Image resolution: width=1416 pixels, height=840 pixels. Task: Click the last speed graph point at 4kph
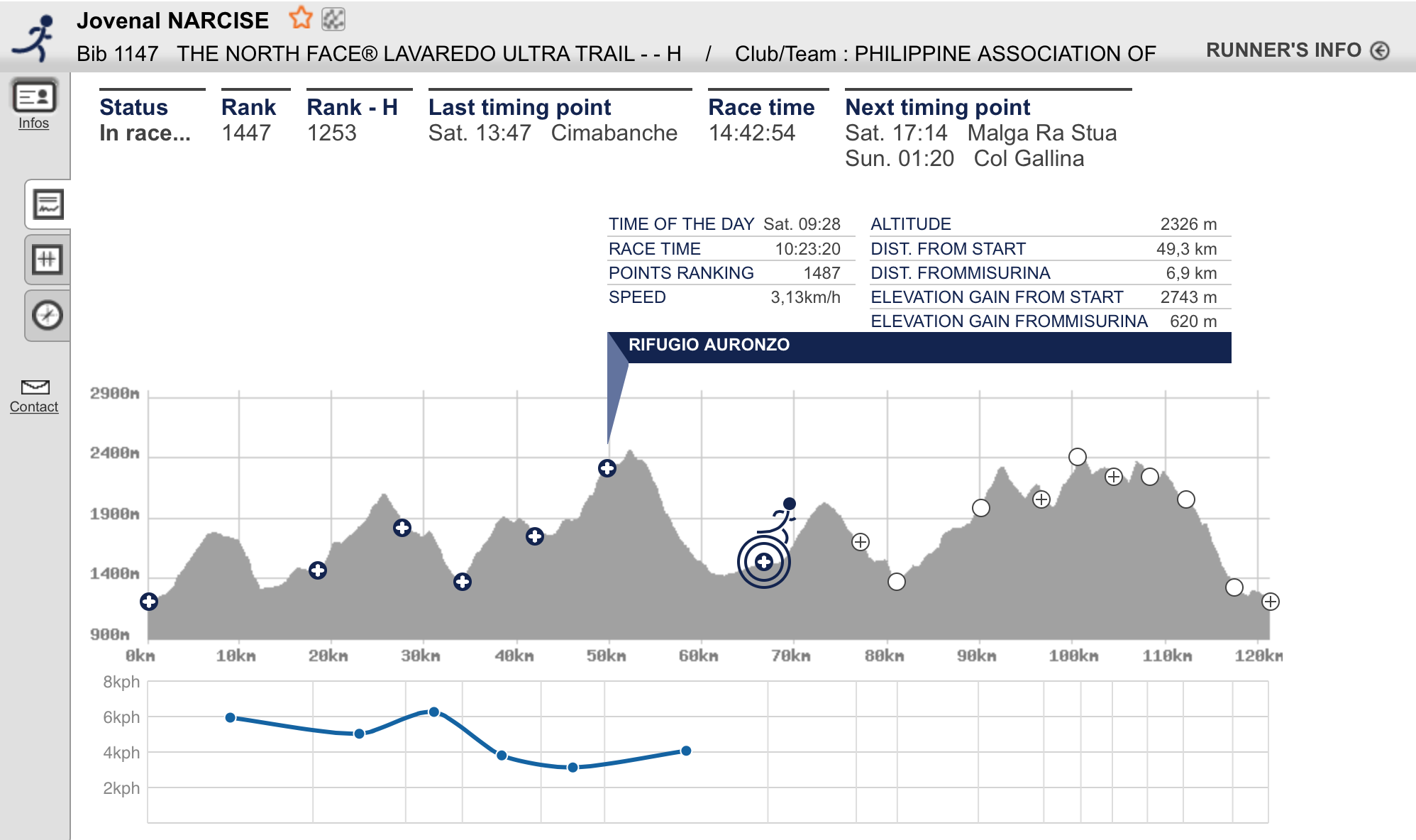pyautogui.click(x=686, y=751)
